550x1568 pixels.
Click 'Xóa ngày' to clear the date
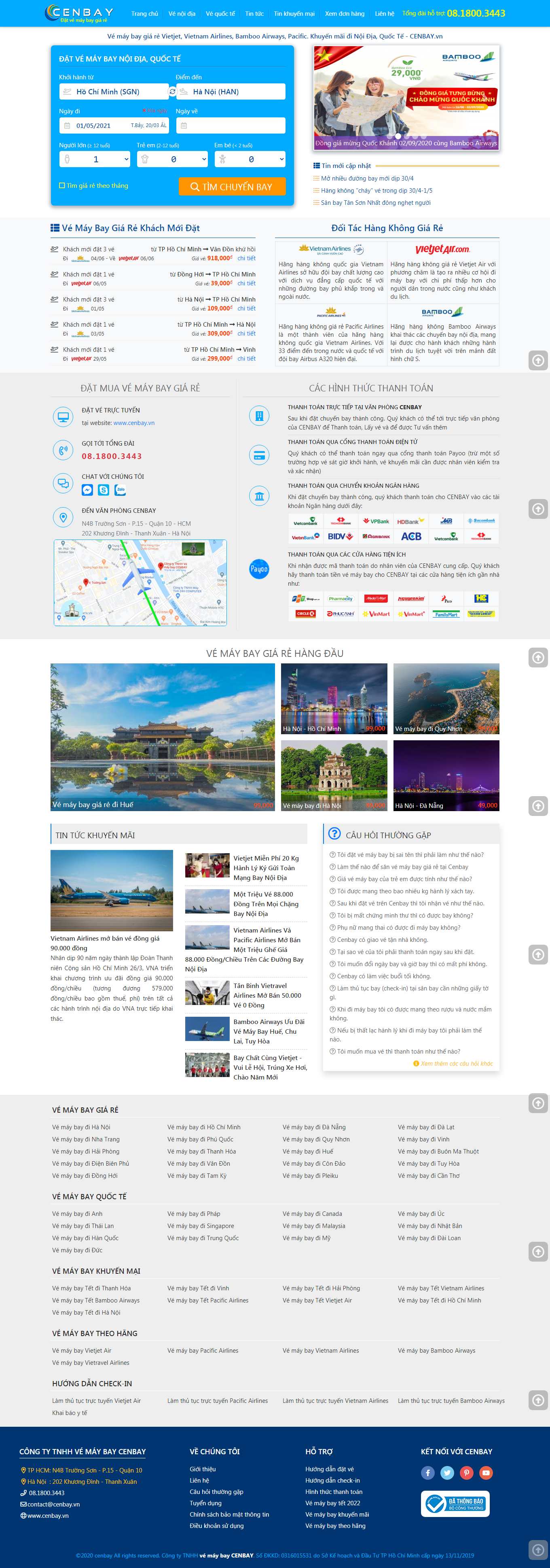click(x=154, y=111)
